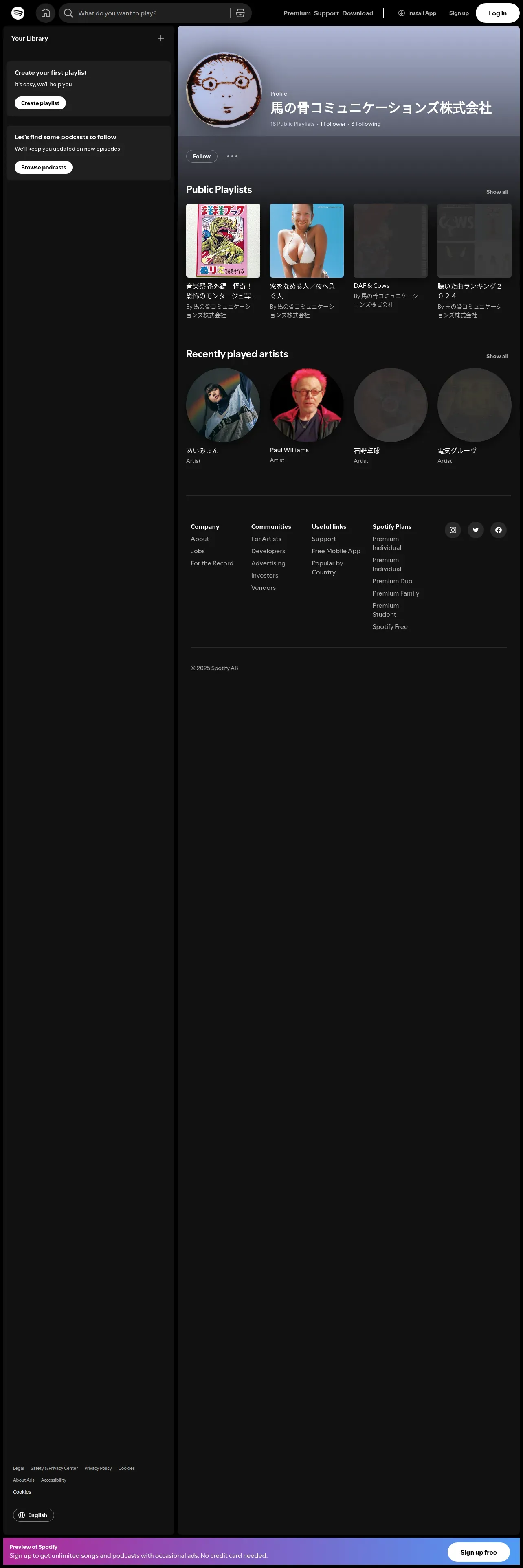Open Spotify's Facebook page
The width and height of the screenshot is (523, 1568).
[499, 530]
